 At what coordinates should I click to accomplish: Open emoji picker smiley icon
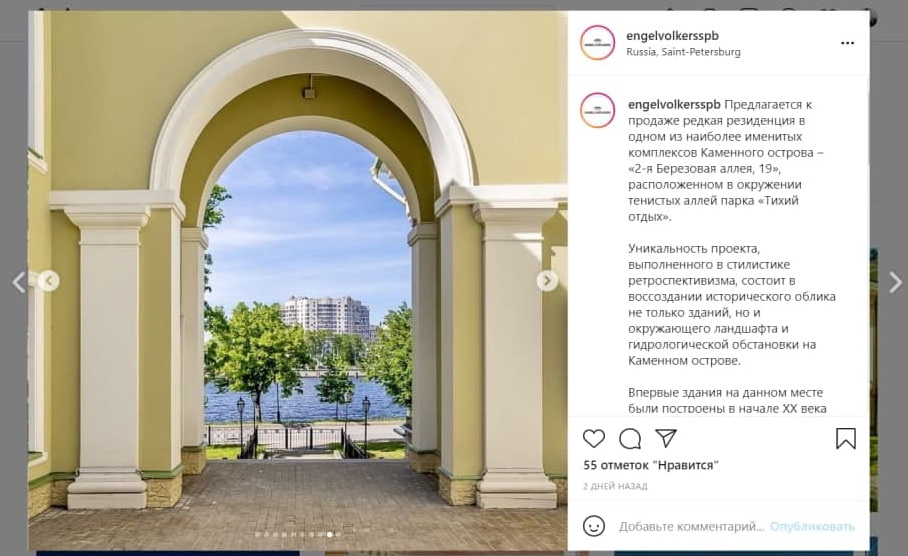coord(594,526)
